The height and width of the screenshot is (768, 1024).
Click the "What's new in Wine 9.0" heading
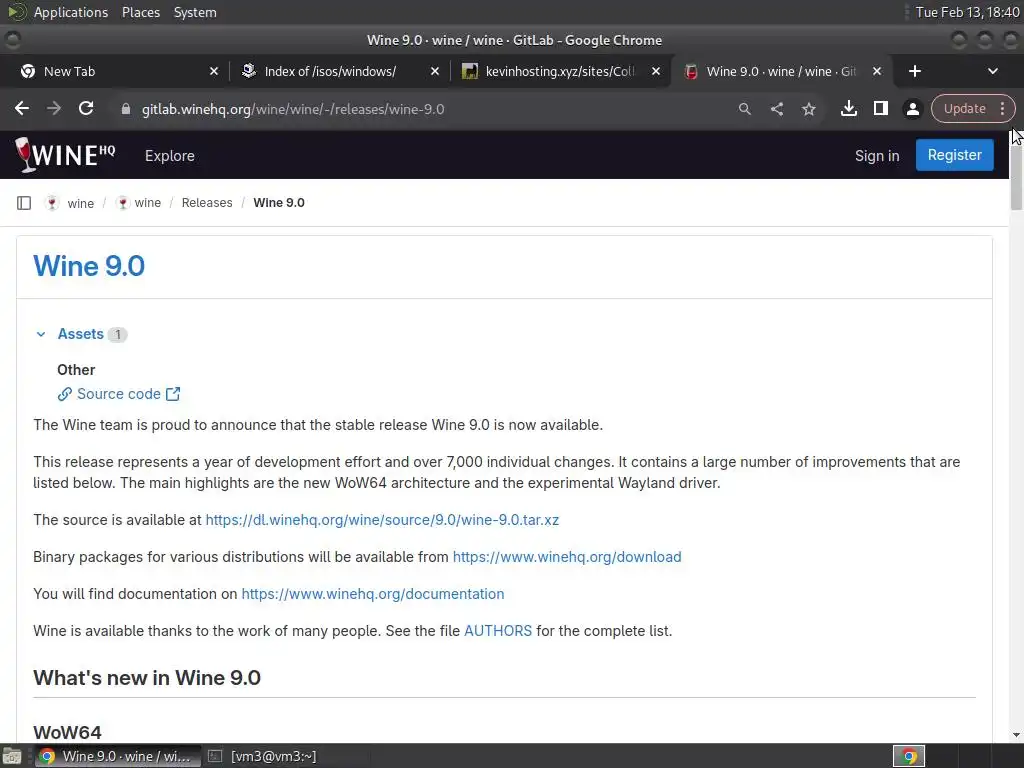(147, 677)
